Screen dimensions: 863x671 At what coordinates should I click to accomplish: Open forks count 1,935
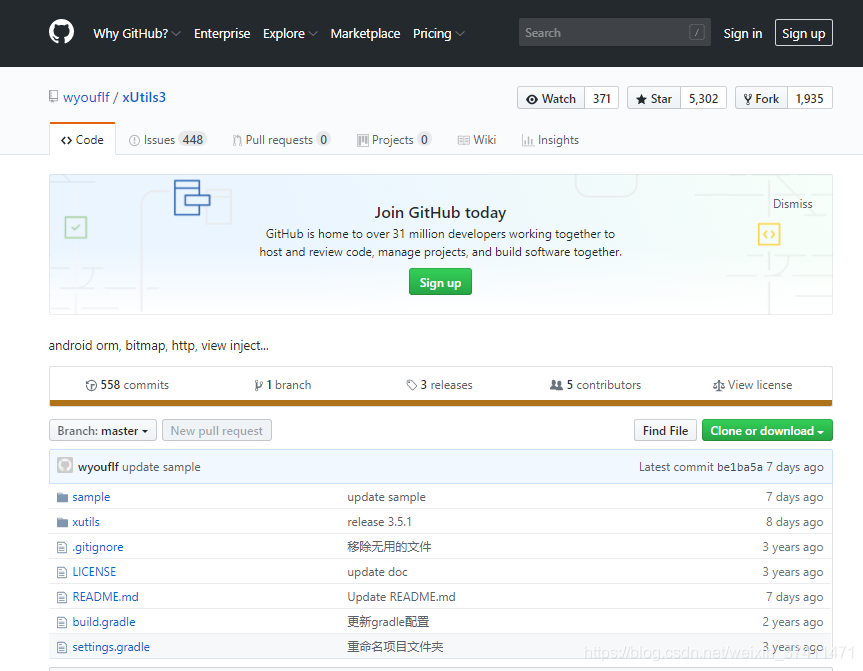pos(810,99)
